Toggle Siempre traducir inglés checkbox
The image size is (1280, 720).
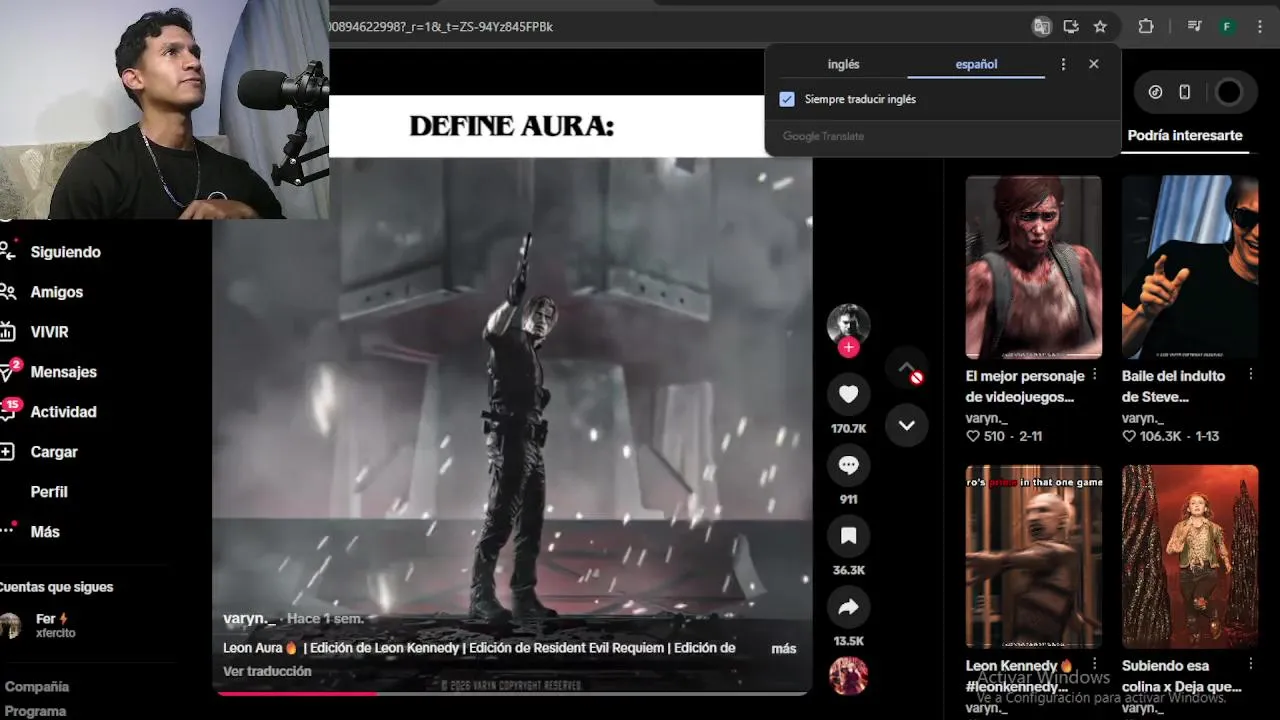(x=787, y=99)
